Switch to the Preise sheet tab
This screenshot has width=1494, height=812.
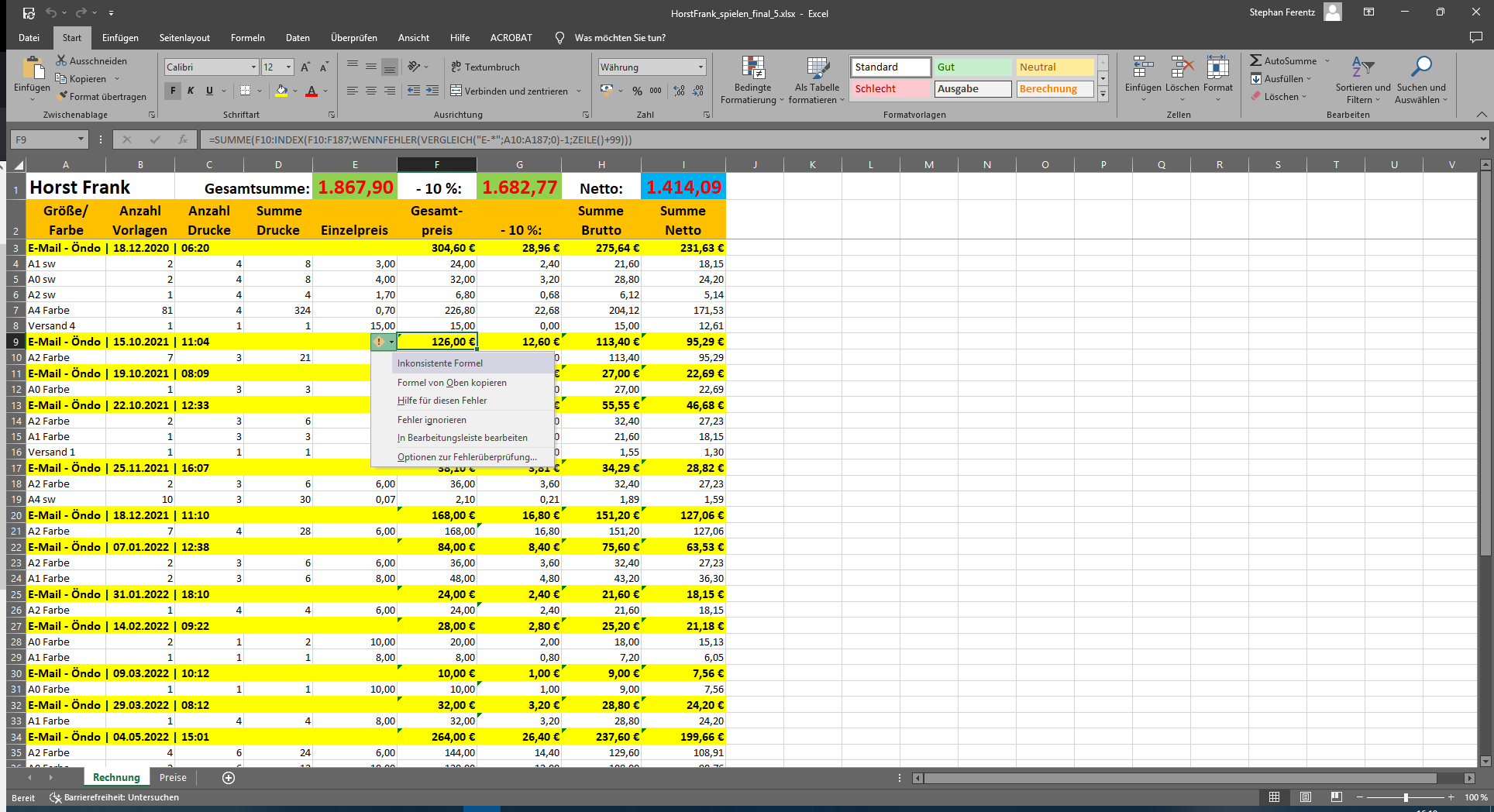173,778
